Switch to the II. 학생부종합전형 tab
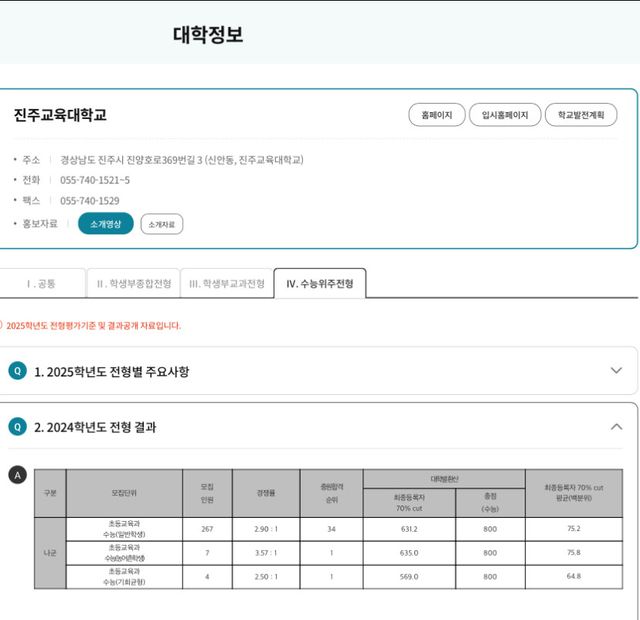Viewport: 640px width, 620px height. pos(133,284)
